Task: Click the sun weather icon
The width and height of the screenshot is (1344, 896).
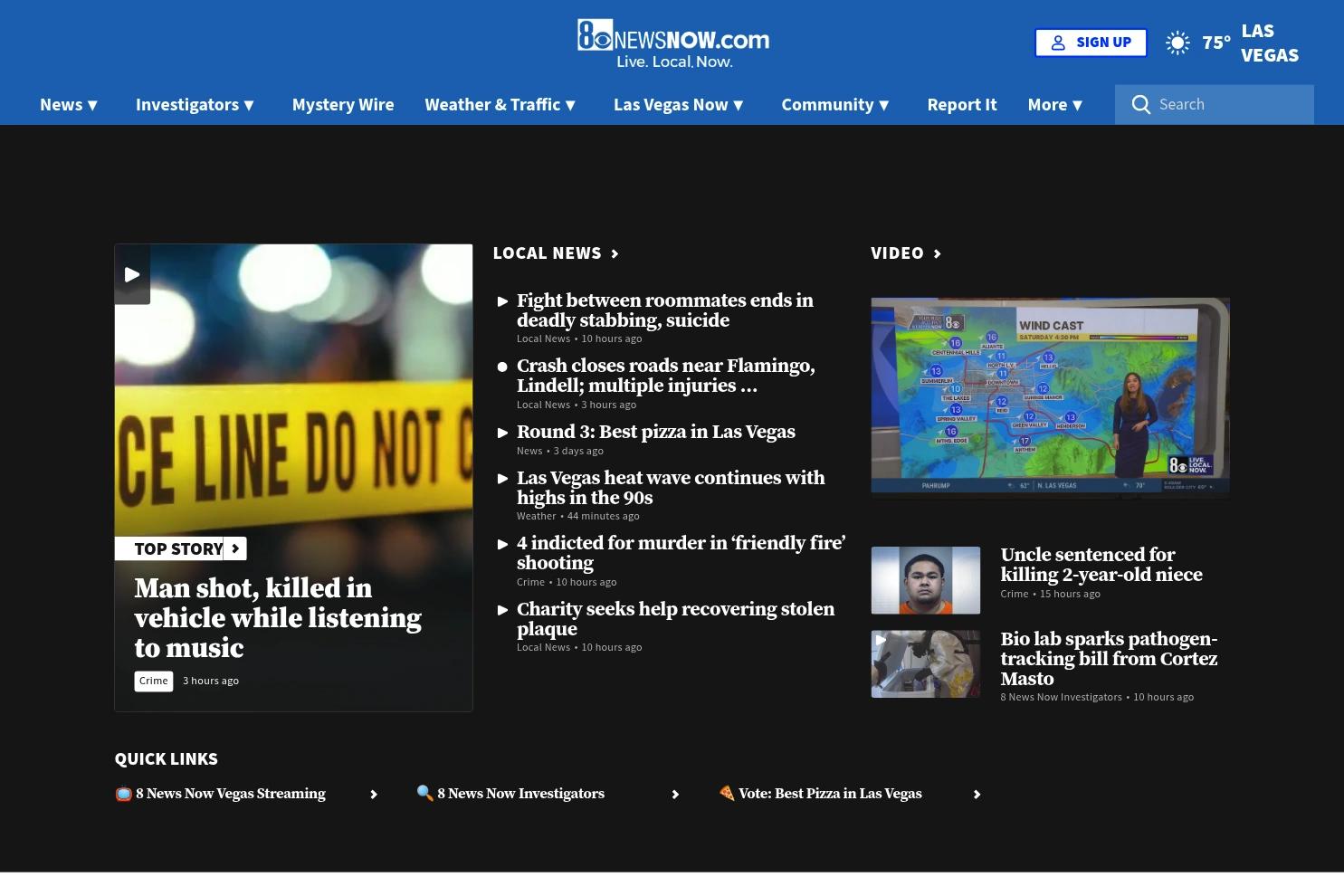Action: tap(1177, 43)
